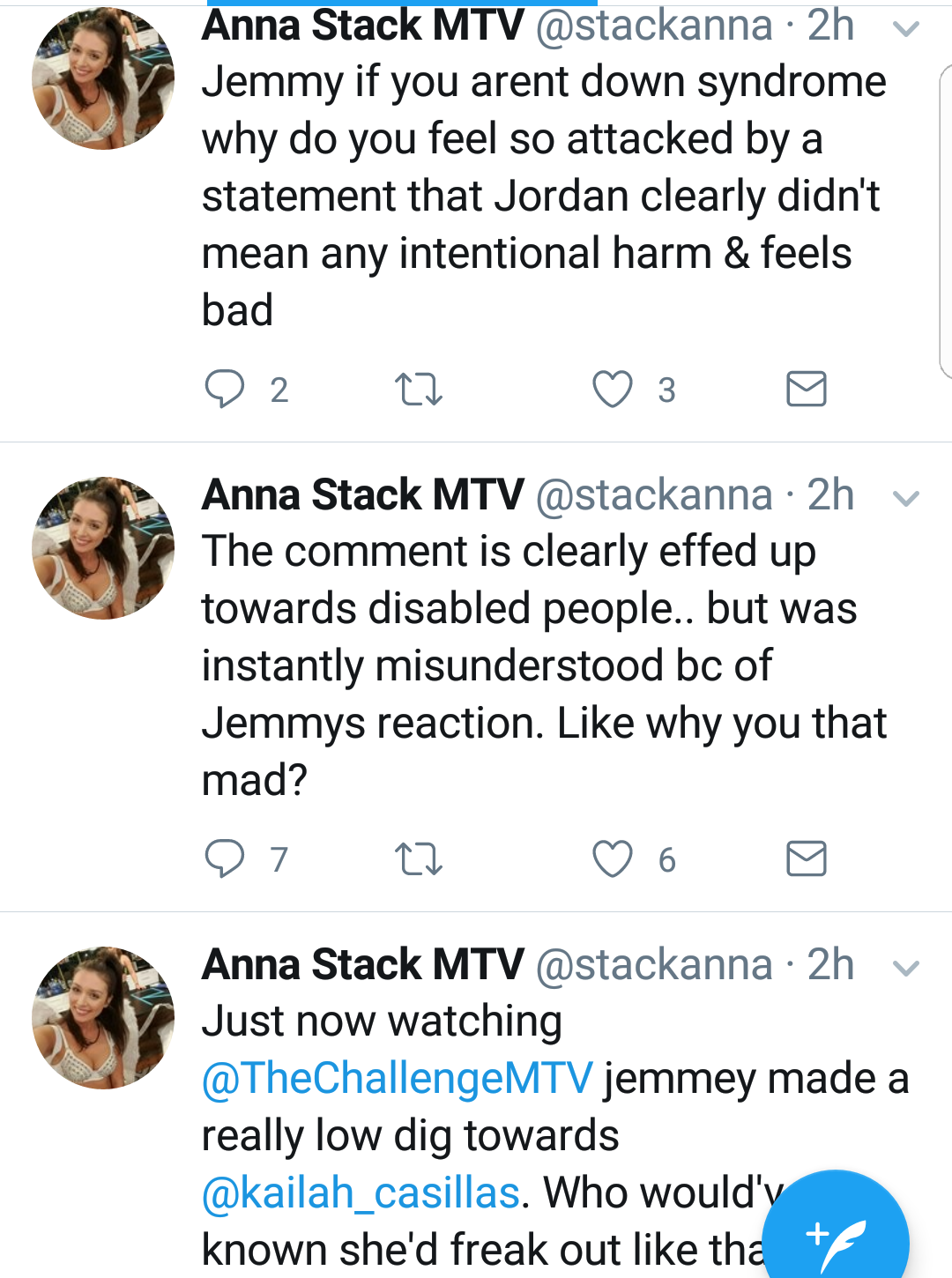Open the @TheChallengeMTV mention link
Image resolution: width=952 pixels, height=1278 pixels.
coord(398,1078)
